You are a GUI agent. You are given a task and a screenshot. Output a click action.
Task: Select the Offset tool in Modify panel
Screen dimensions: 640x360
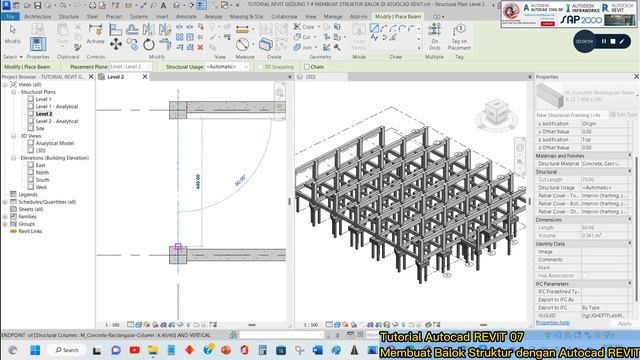click(x=132, y=30)
